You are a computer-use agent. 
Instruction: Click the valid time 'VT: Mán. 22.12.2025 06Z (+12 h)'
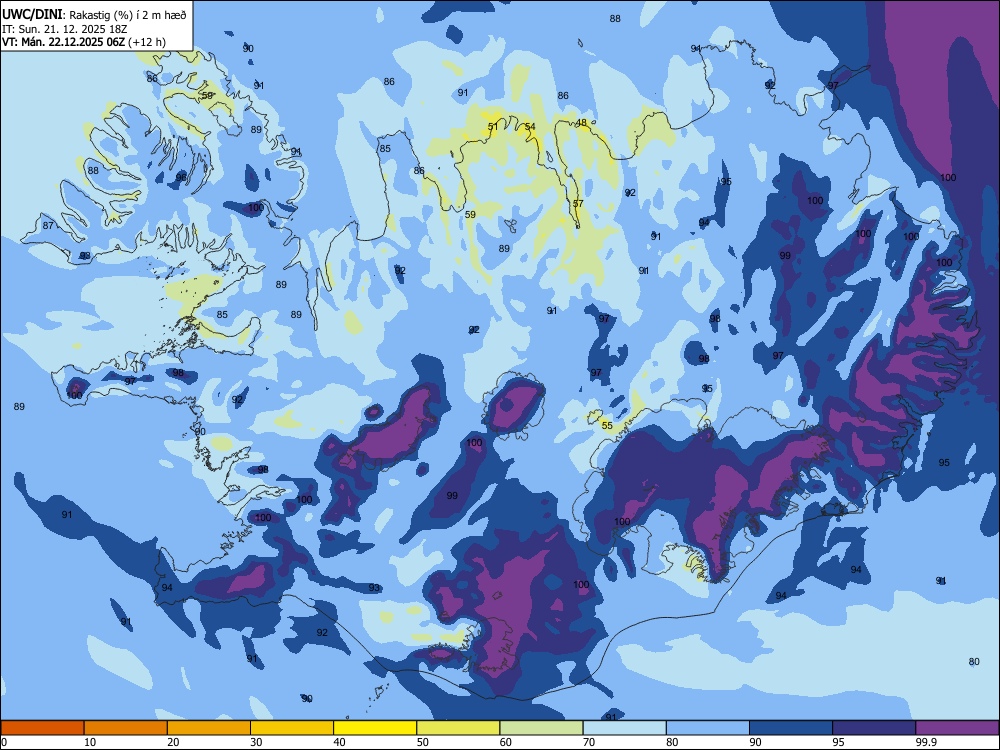84,42
